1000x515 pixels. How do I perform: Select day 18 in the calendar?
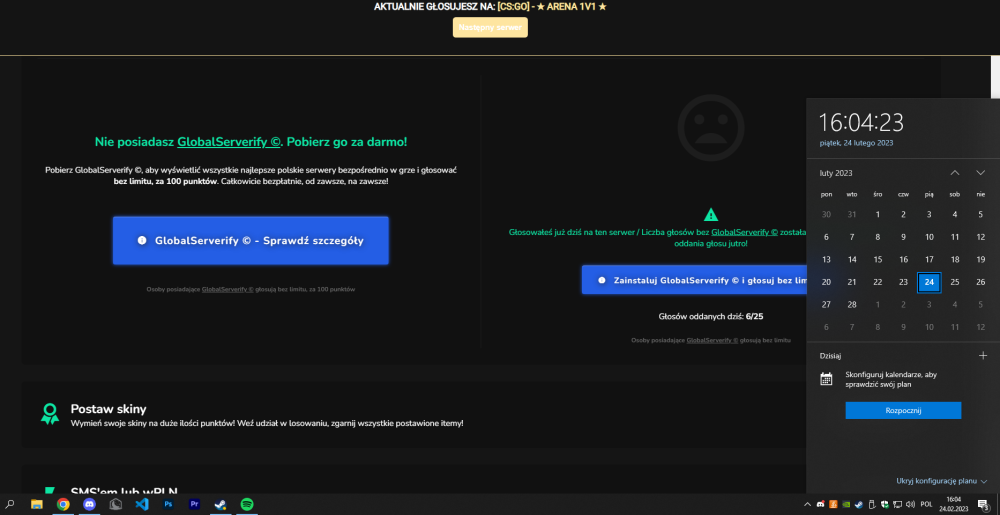[955, 259]
